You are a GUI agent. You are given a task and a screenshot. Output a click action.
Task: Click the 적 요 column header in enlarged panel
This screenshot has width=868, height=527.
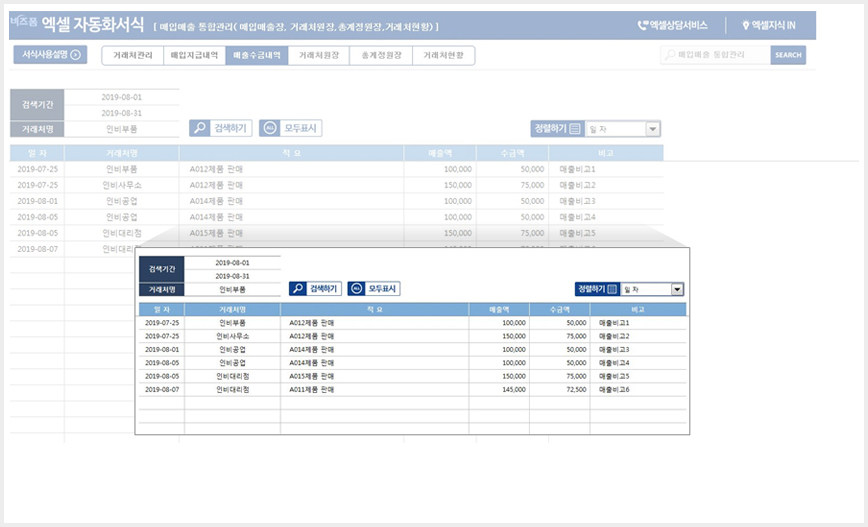pos(375,309)
